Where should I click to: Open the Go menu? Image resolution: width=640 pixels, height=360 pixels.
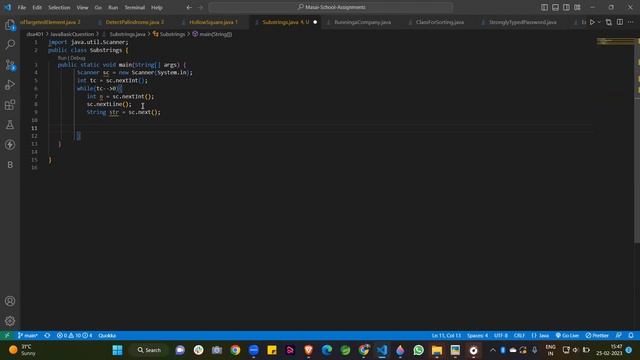[98, 7]
